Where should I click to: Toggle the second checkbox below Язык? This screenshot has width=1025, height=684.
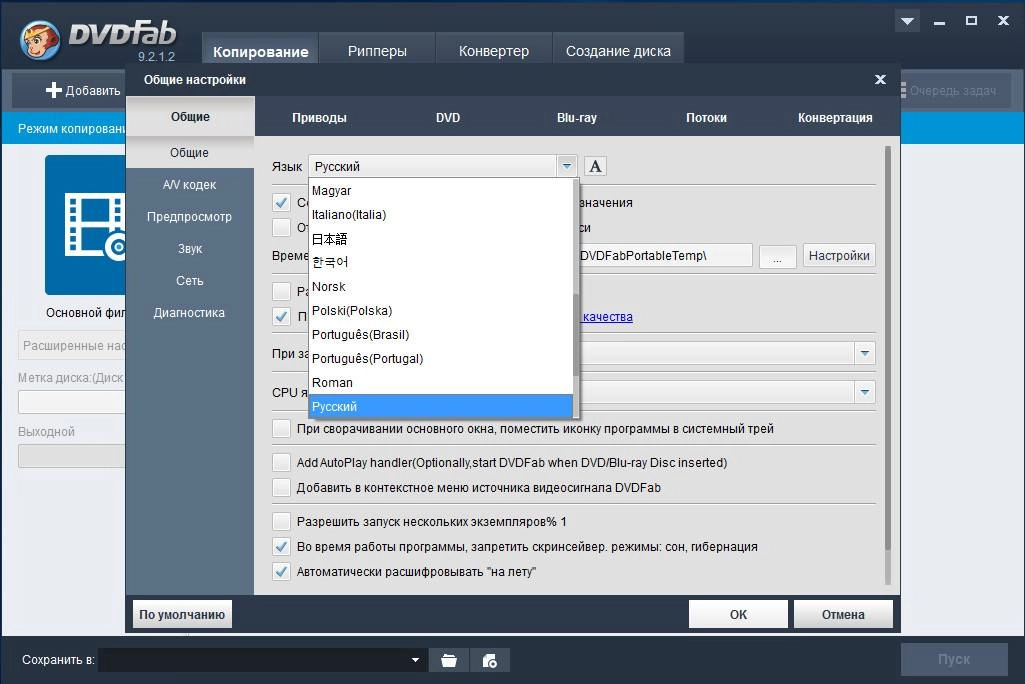point(281,228)
